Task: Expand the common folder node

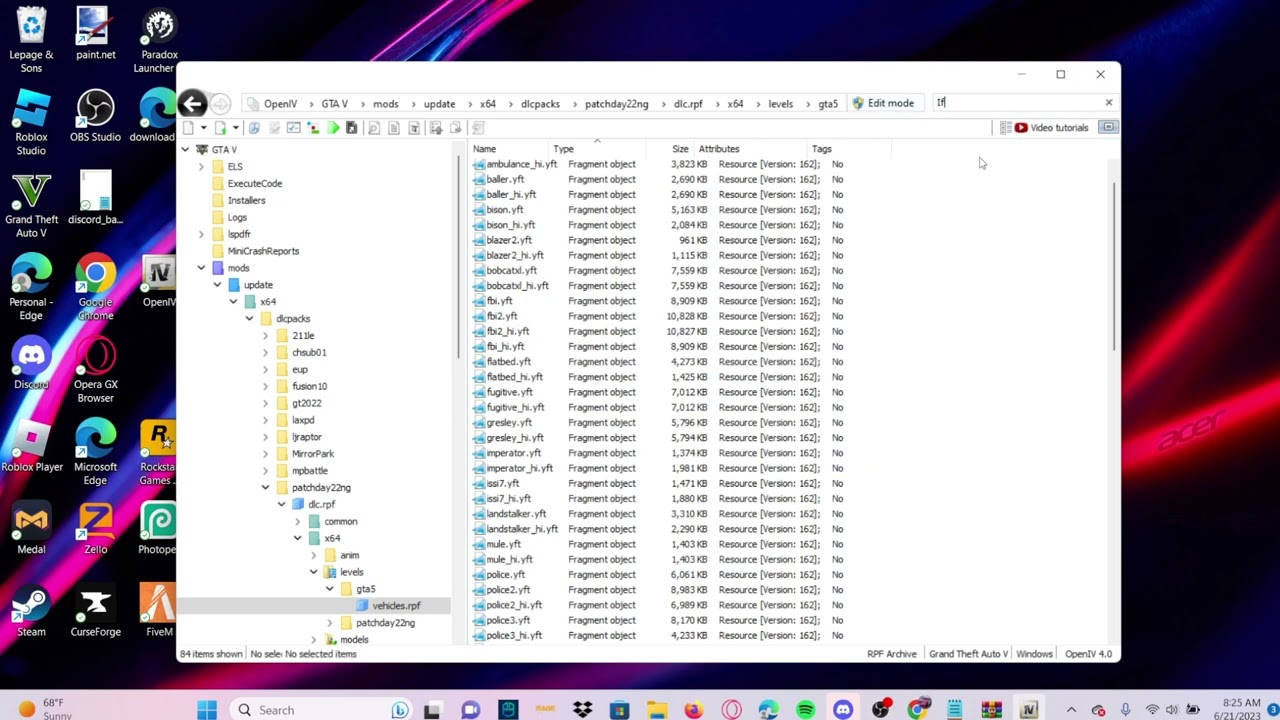Action: point(297,521)
